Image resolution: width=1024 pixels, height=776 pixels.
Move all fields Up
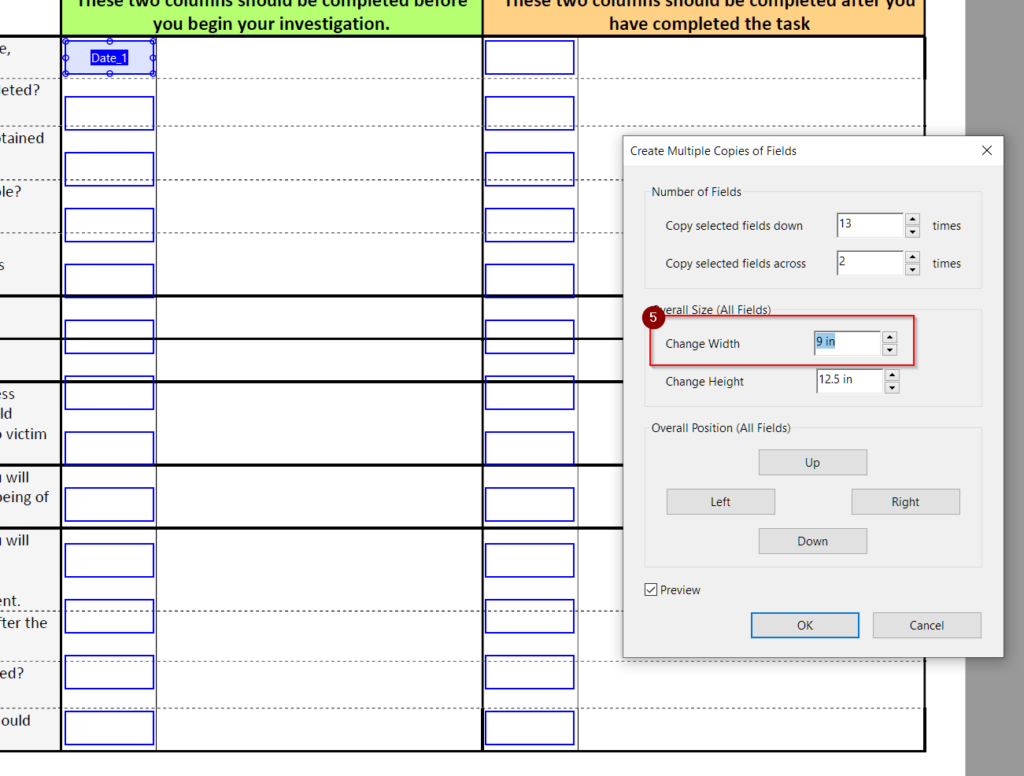[812, 462]
